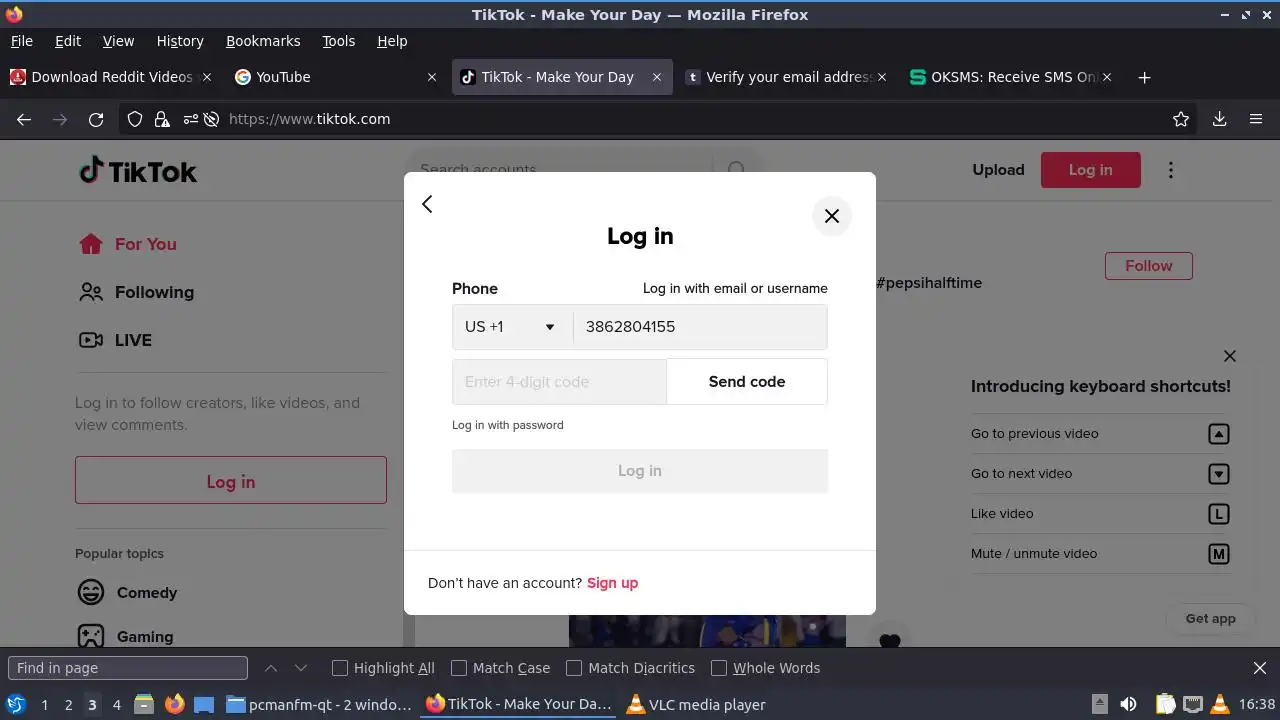Click the Find in page field
Viewport: 1280px width, 720px height.
click(x=128, y=668)
